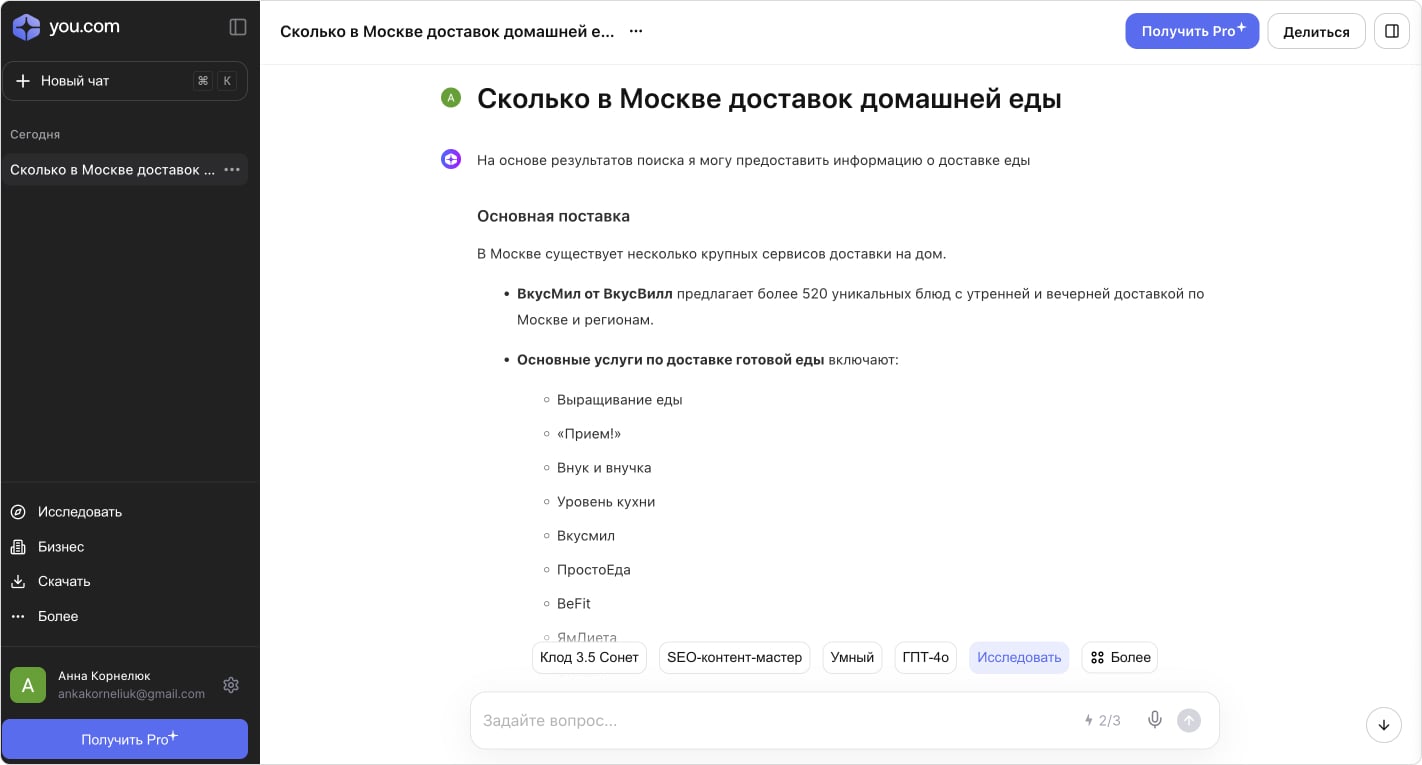Select the Клод 3.5 Сонет model
Image resolution: width=1422 pixels, height=765 pixels.
pyautogui.click(x=589, y=657)
